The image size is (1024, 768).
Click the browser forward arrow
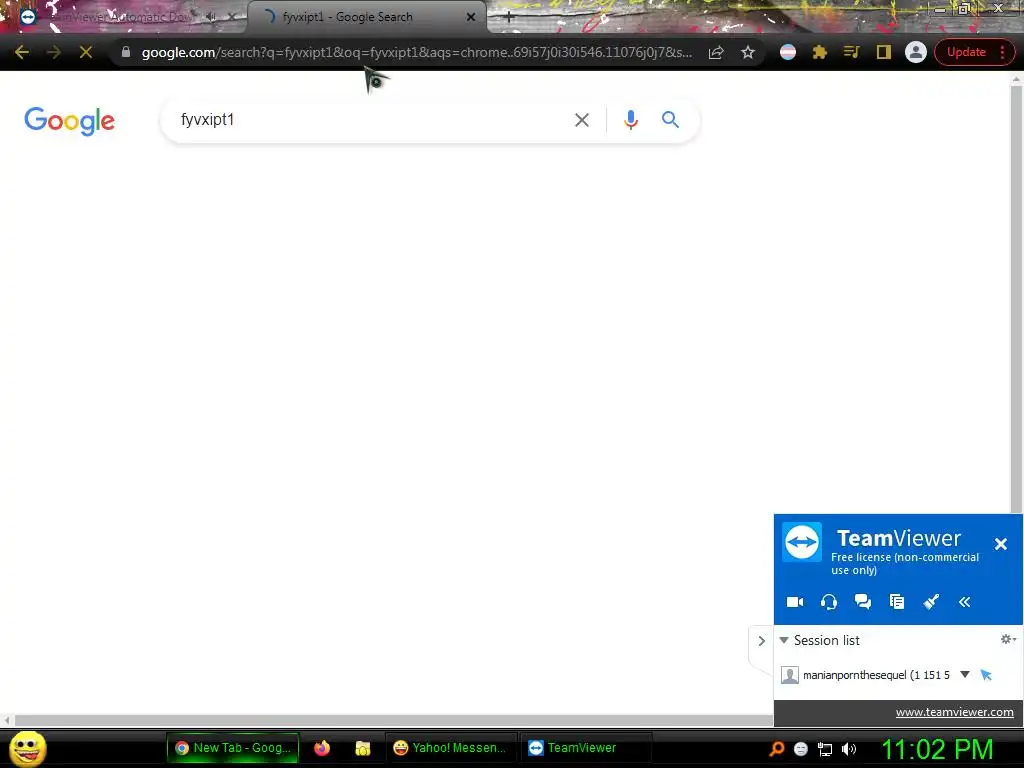click(54, 52)
